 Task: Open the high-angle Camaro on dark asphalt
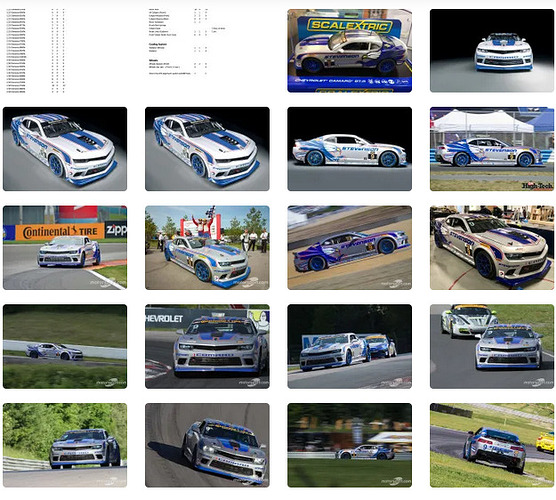[207, 445]
